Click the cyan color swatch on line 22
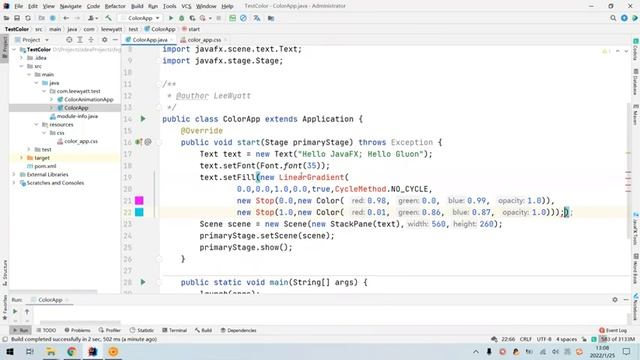 [x=139, y=212]
